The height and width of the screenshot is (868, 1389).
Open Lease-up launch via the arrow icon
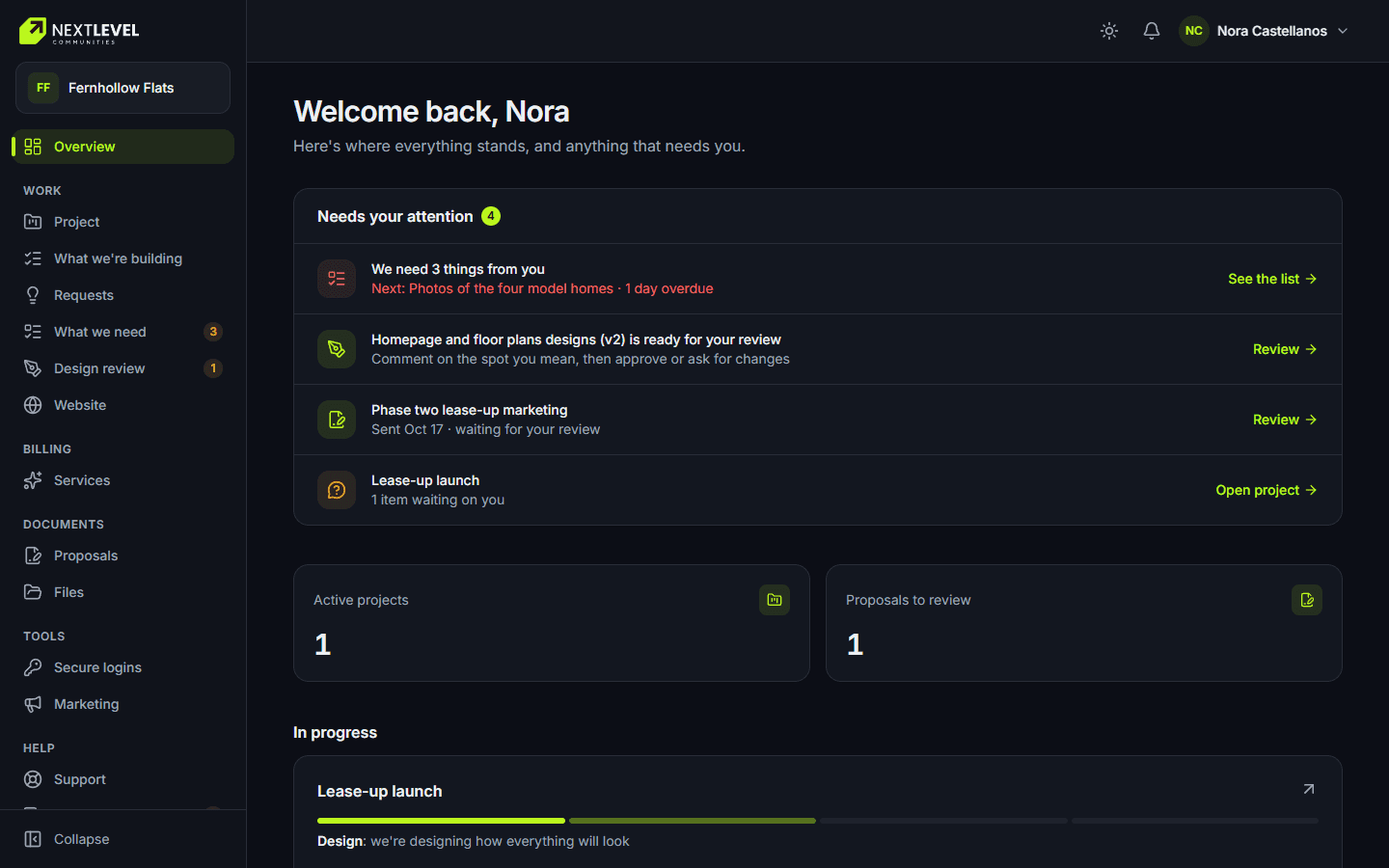coord(1309,789)
